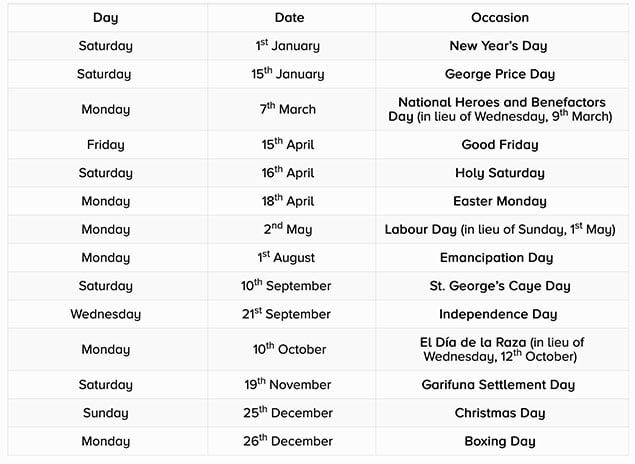Screen dimensions: 635x464
Task: Click the Occasion column header
Action: click(x=499, y=18)
